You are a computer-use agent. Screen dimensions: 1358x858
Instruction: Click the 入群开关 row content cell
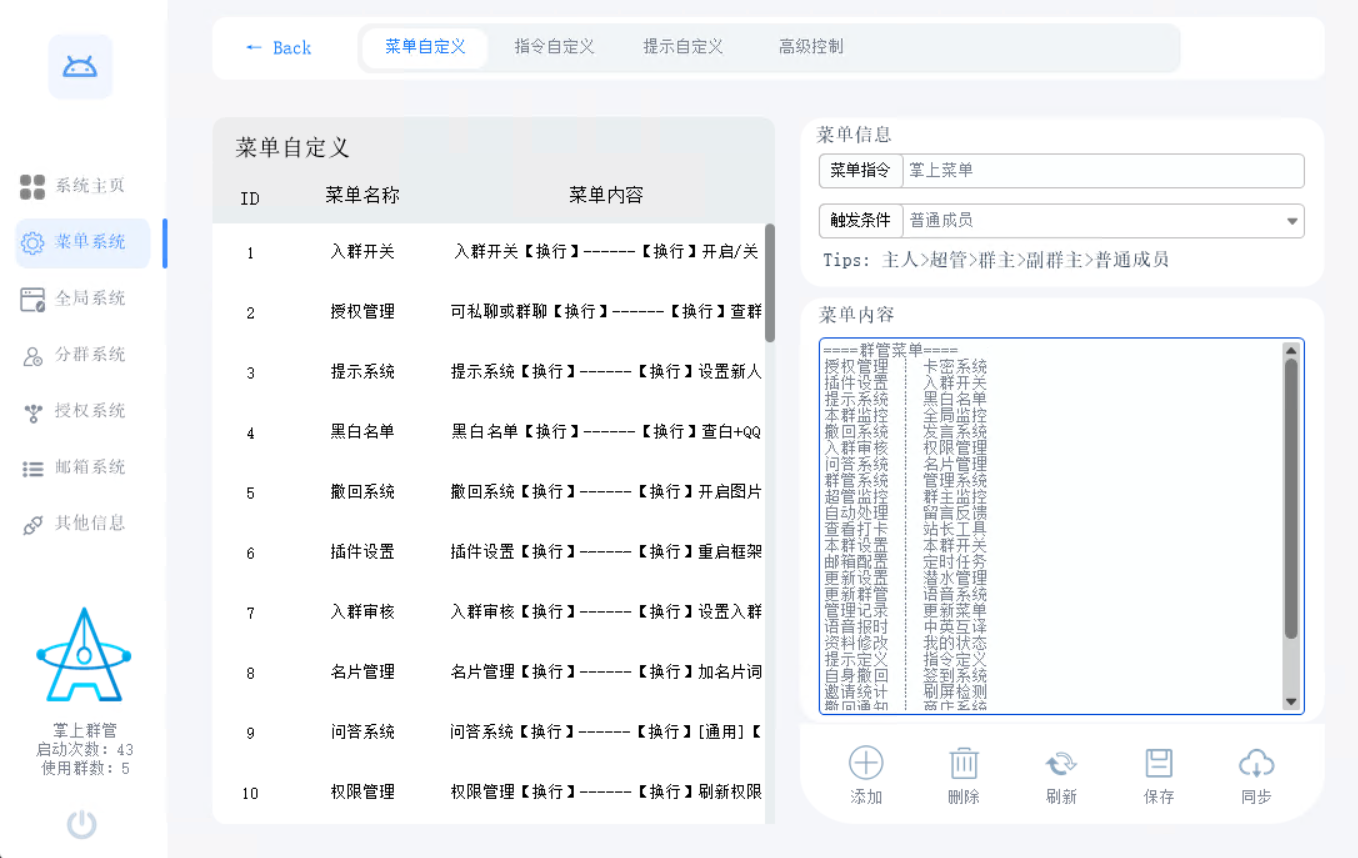coord(606,252)
